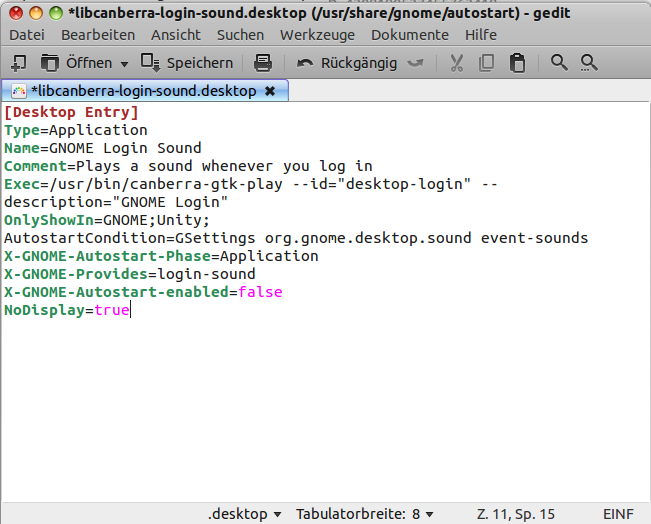
Task: Open a file using Öffnen button
Action: (77, 63)
